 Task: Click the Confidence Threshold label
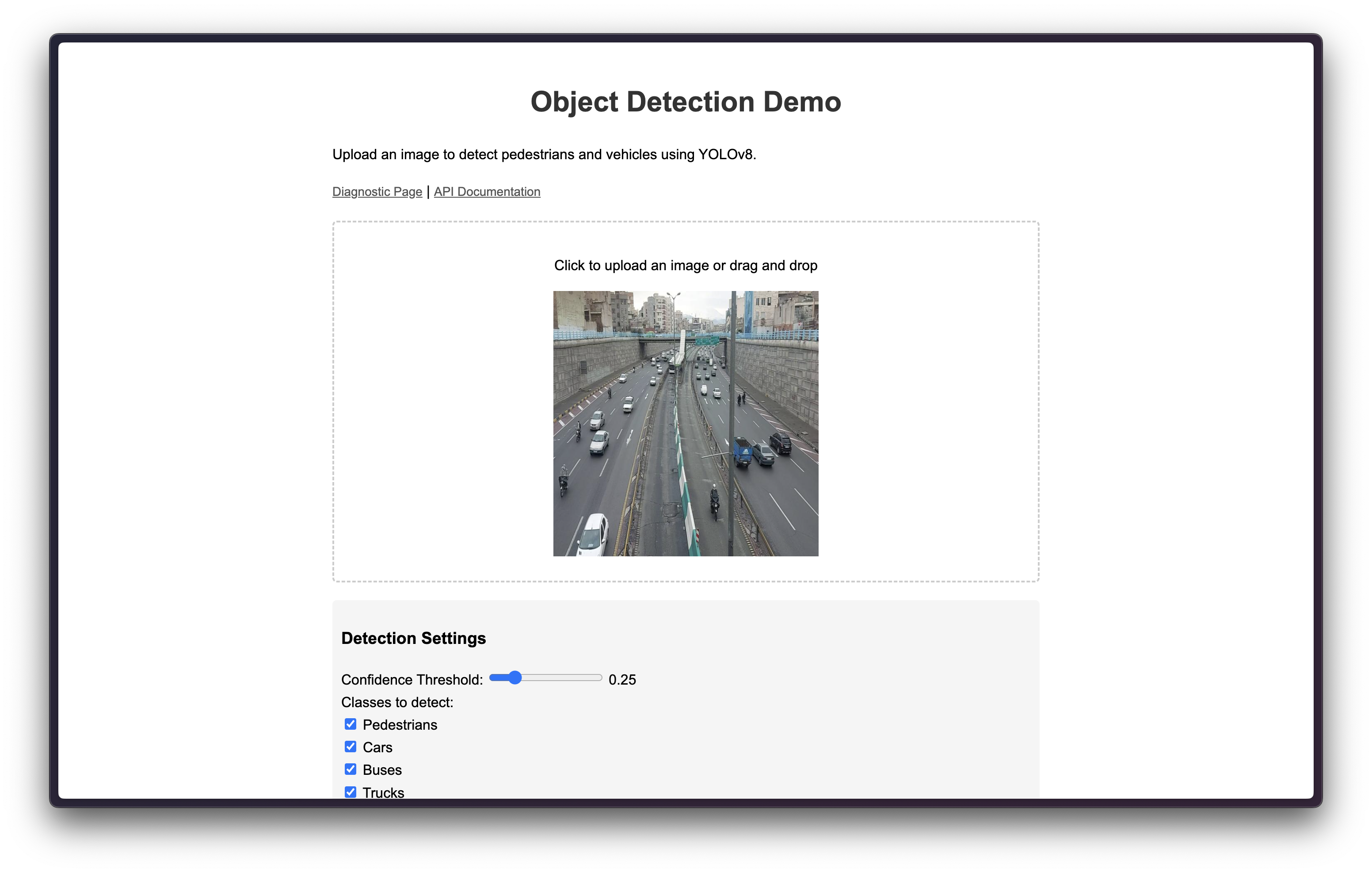pos(412,680)
